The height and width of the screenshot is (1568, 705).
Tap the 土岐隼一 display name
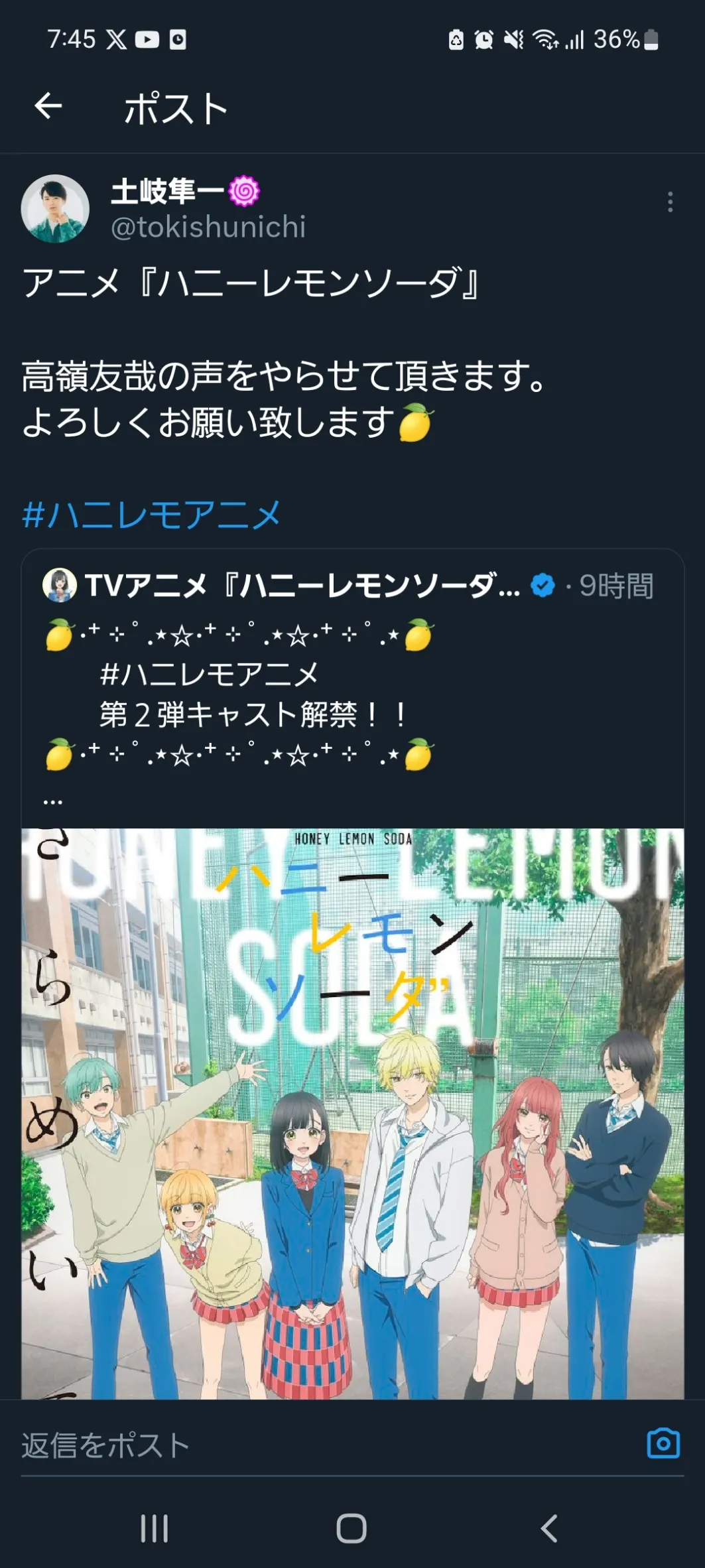(167, 191)
